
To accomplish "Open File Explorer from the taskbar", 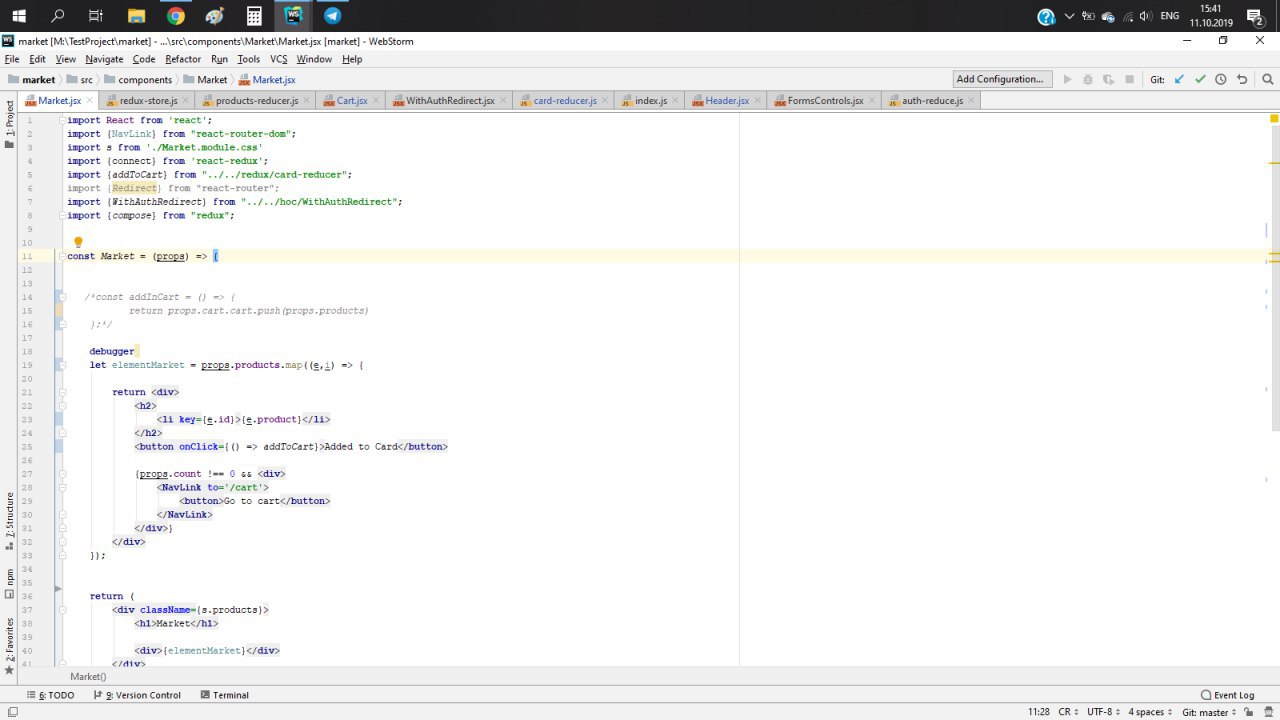I will (x=137, y=16).
